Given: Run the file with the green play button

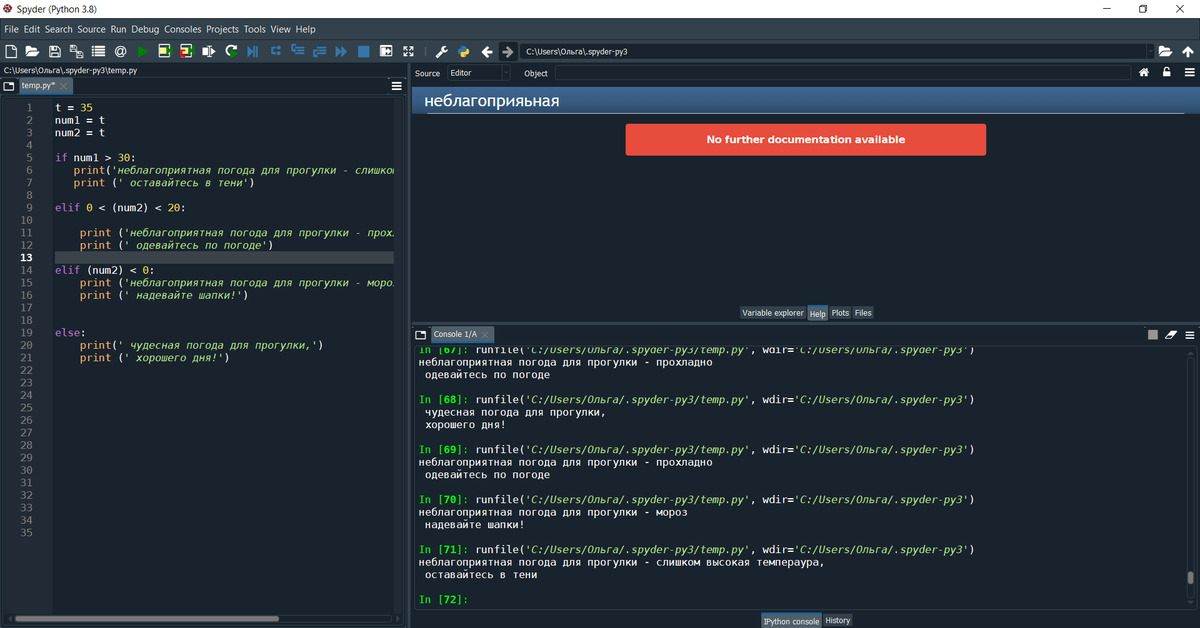Looking at the screenshot, I should tap(142, 51).
